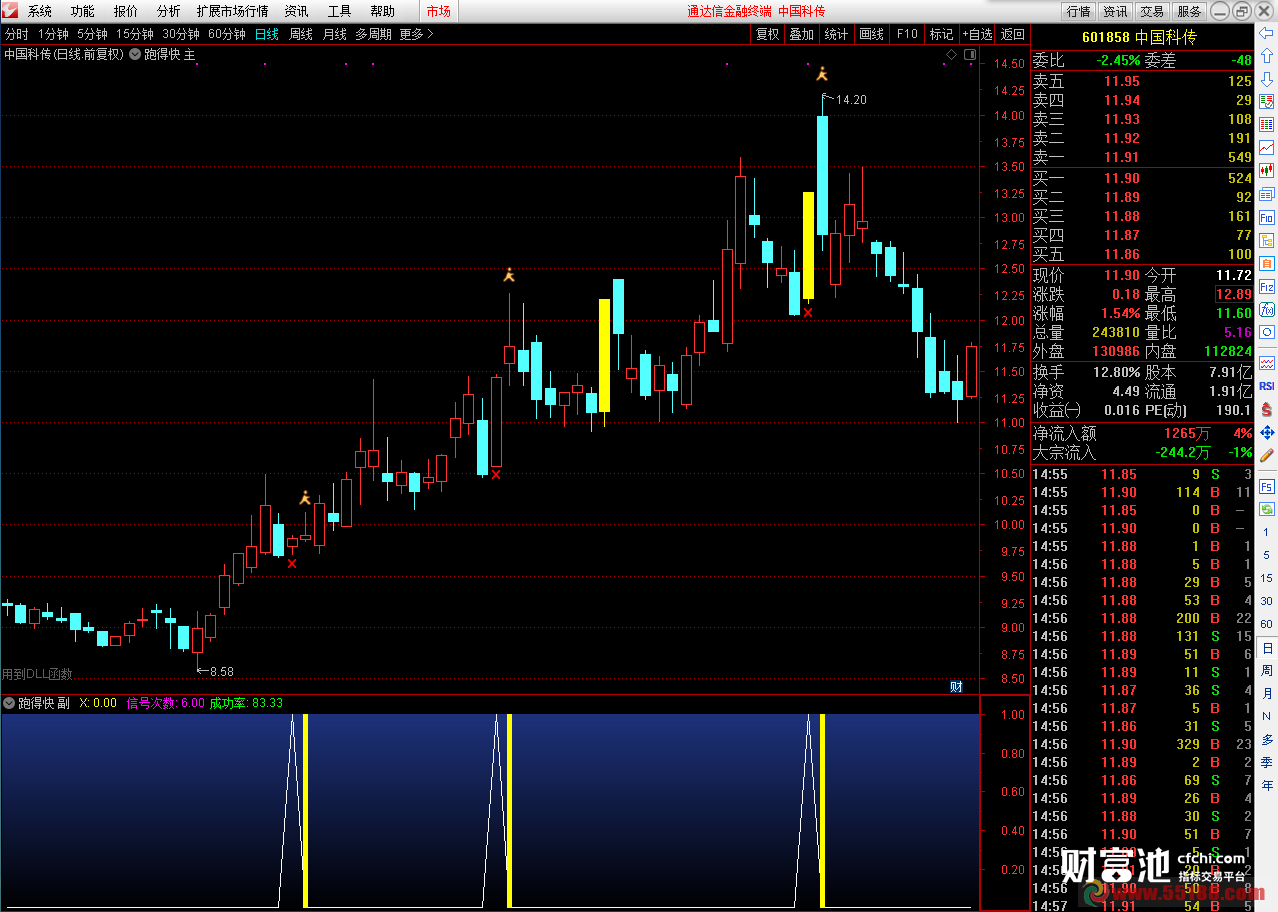Screen dimensions: 1278x912
Task: Open the 报价 menu
Action: 126,11
